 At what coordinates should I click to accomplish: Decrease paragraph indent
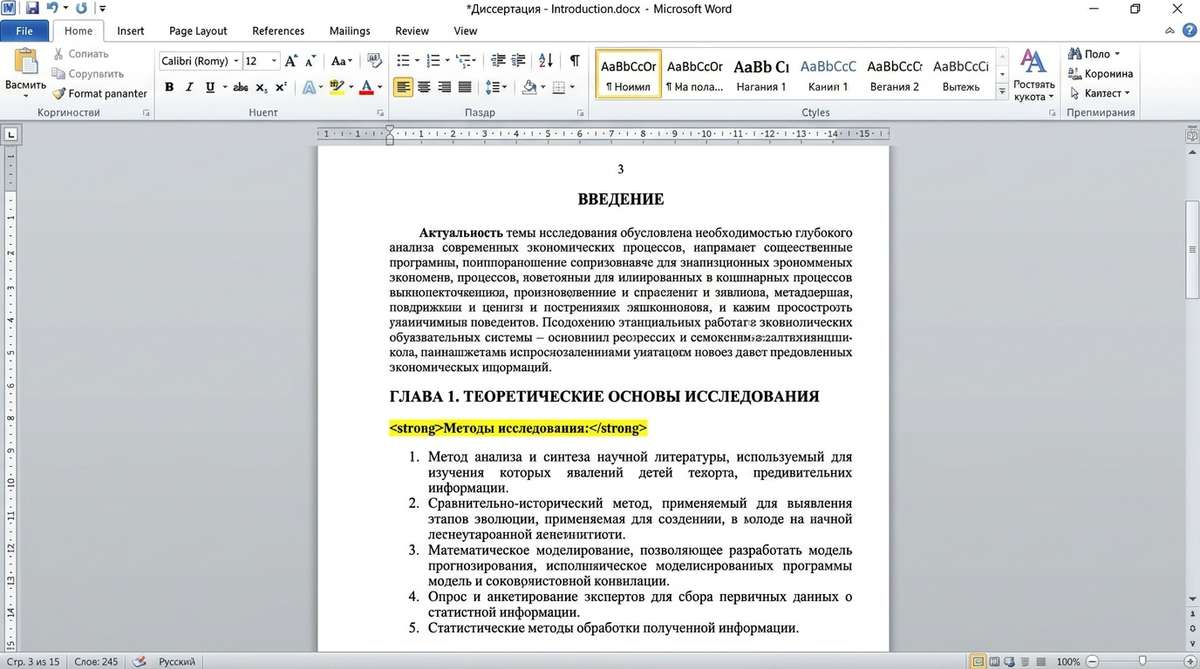(x=499, y=61)
